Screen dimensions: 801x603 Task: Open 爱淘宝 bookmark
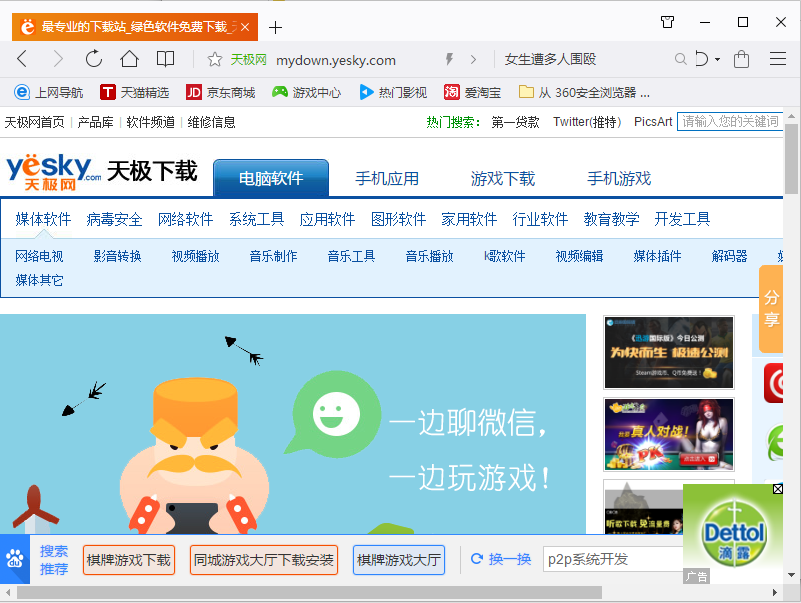click(473, 92)
